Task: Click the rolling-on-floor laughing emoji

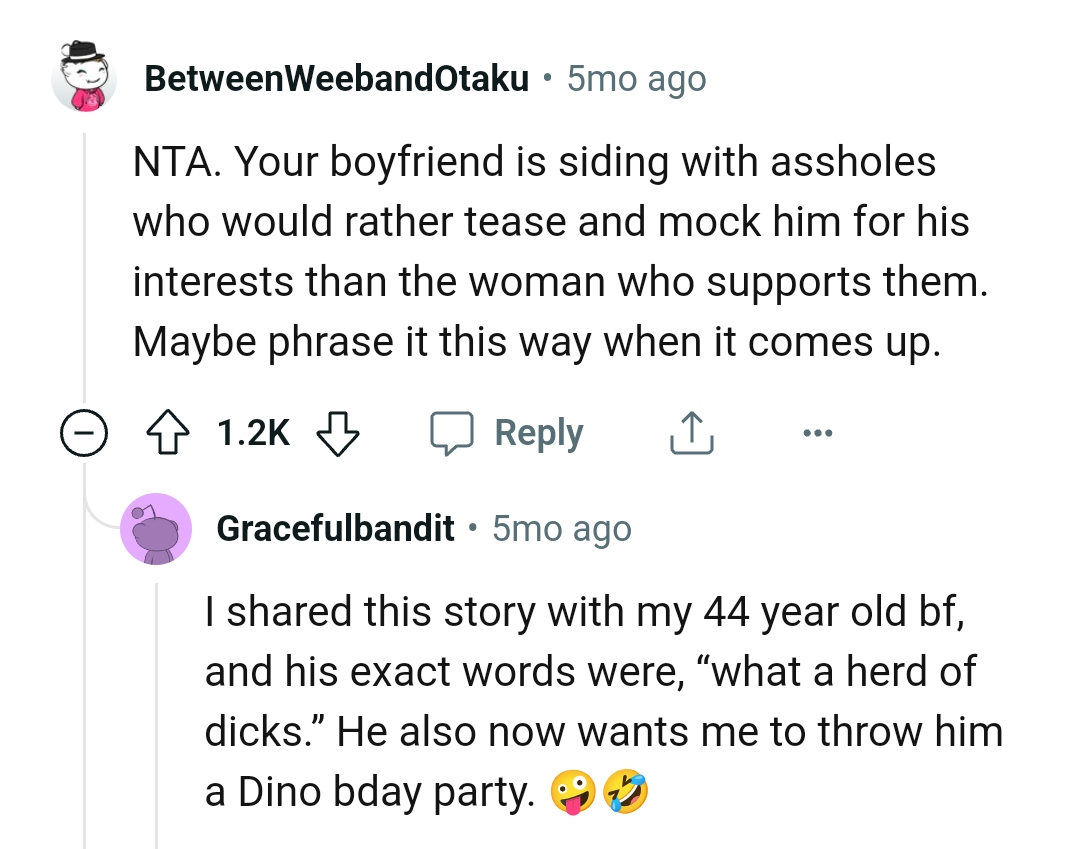Action: tap(626, 794)
